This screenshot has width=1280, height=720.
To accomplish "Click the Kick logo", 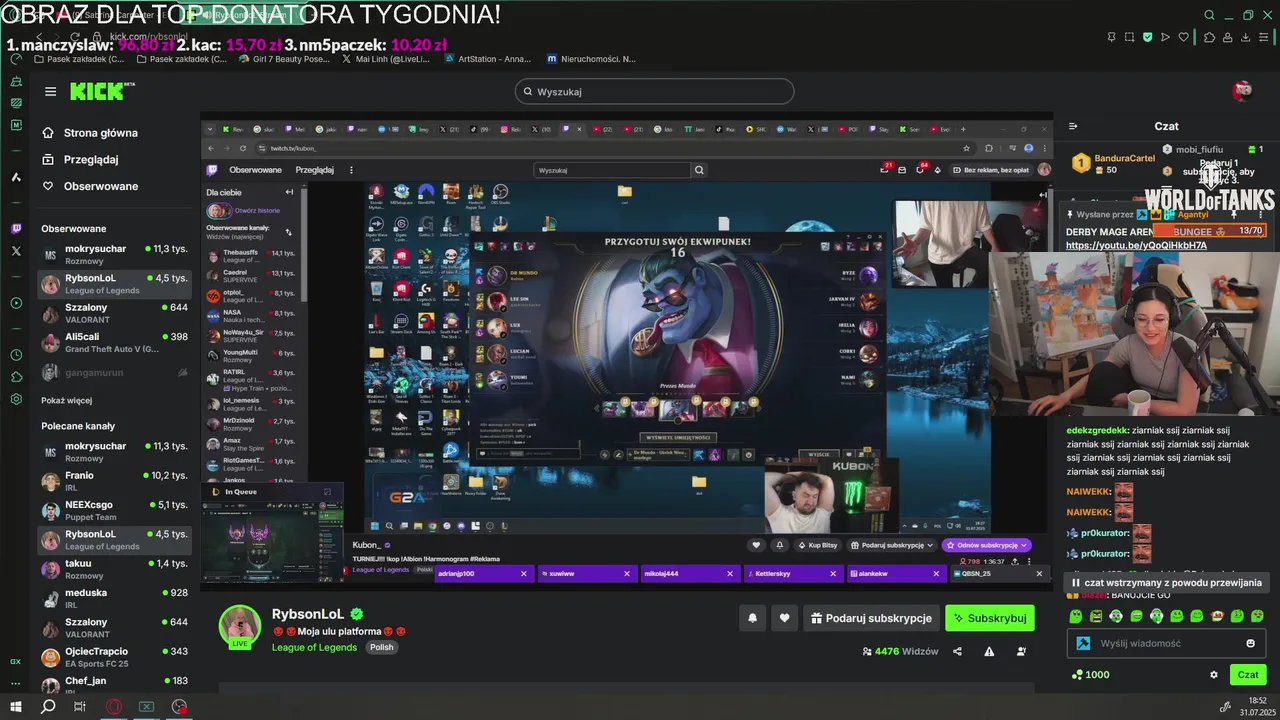I will pos(99,91).
